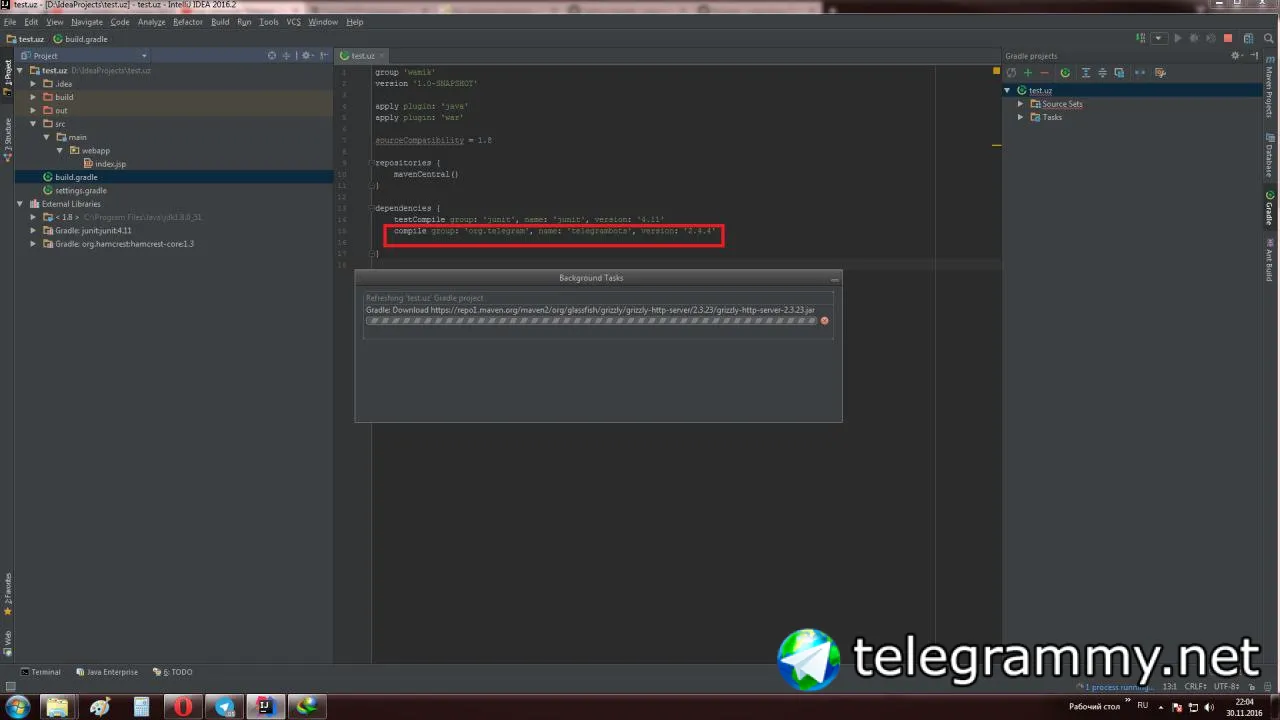Expand the .idea folder
The image size is (1280, 720).
click(x=33, y=84)
